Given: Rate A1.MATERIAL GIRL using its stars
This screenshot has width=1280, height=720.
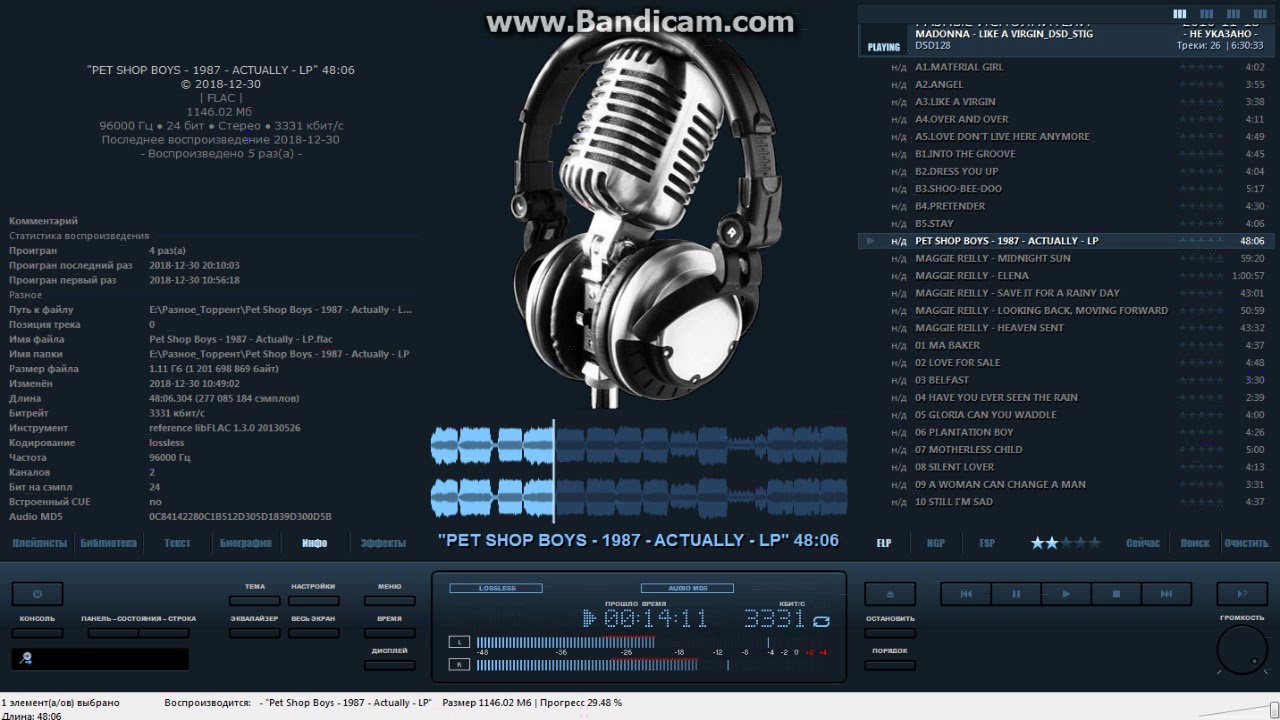Looking at the screenshot, I should click(1201, 67).
